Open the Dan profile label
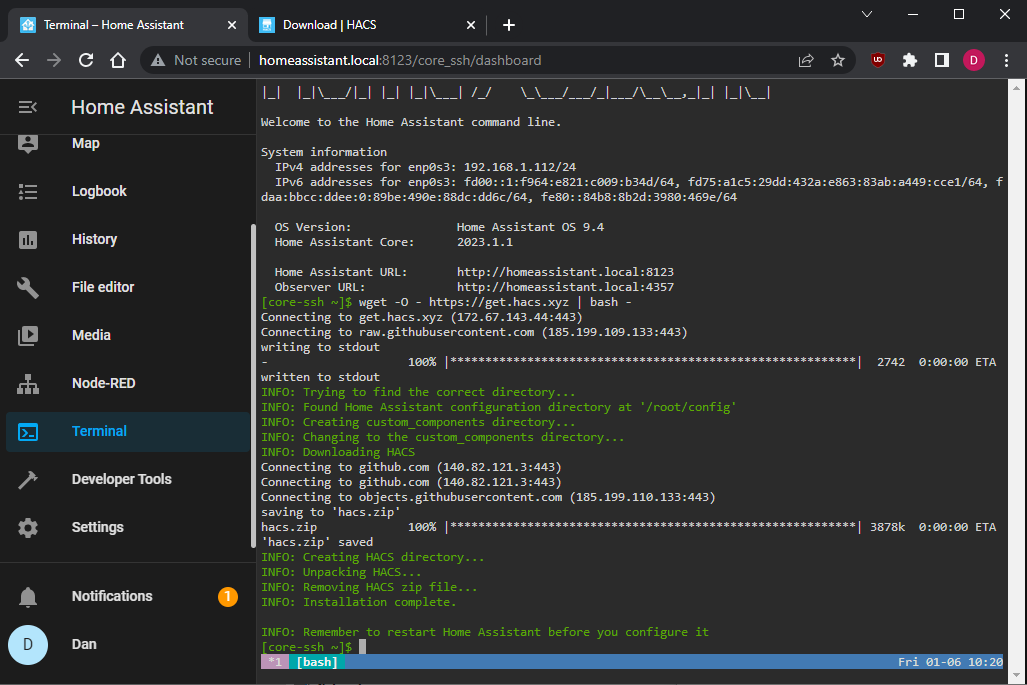This screenshot has width=1027, height=685. (84, 644)
